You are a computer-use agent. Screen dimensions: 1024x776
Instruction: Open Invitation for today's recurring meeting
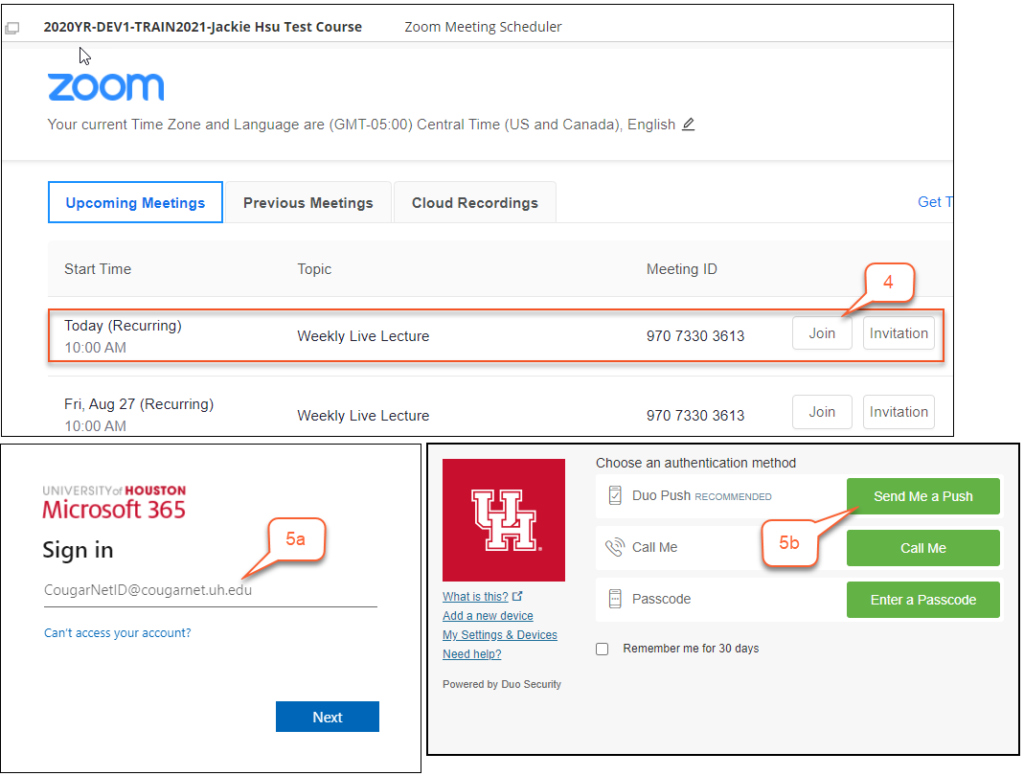(899, 333)
